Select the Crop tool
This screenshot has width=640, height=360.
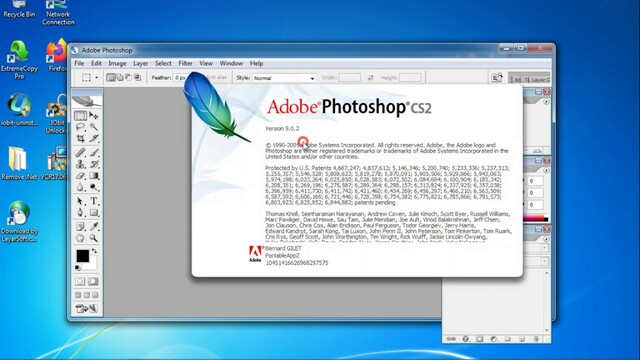coord(80,138)
